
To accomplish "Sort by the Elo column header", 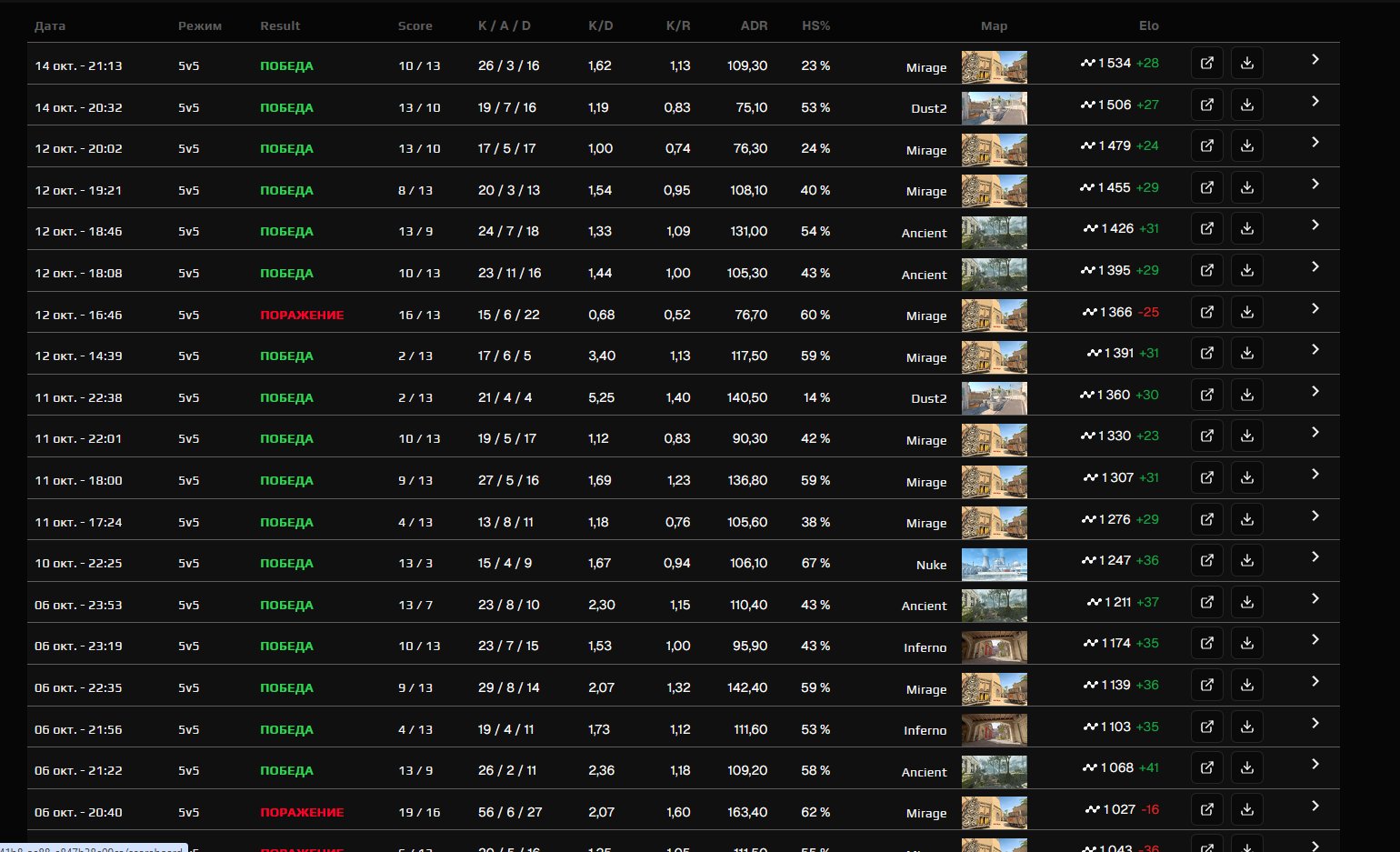I will point(1148,26).
